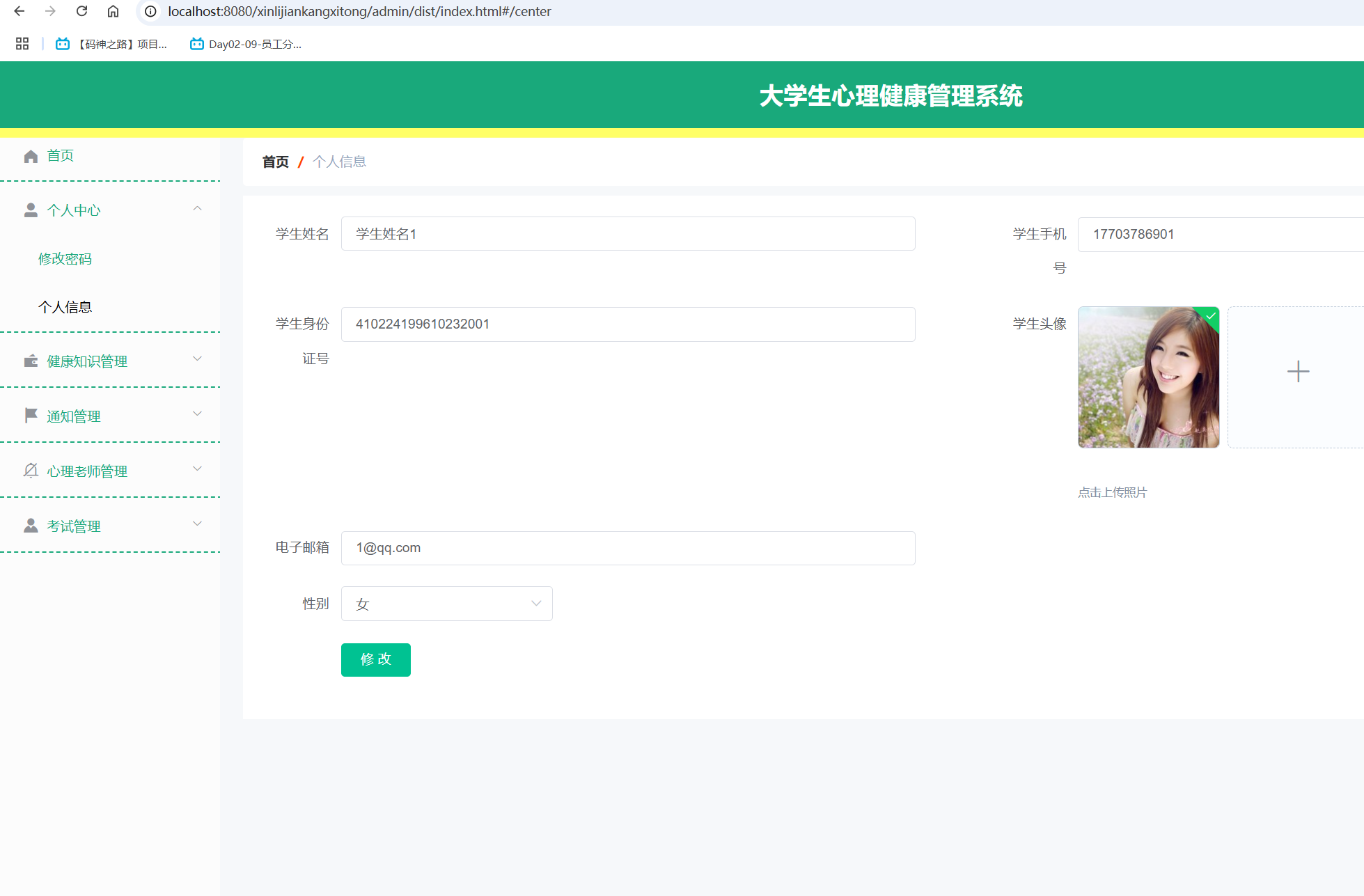Viewport: 1364px width, 896px height.
Task: Click the person icon beside 个人中心
Action: tap(31, 210)
